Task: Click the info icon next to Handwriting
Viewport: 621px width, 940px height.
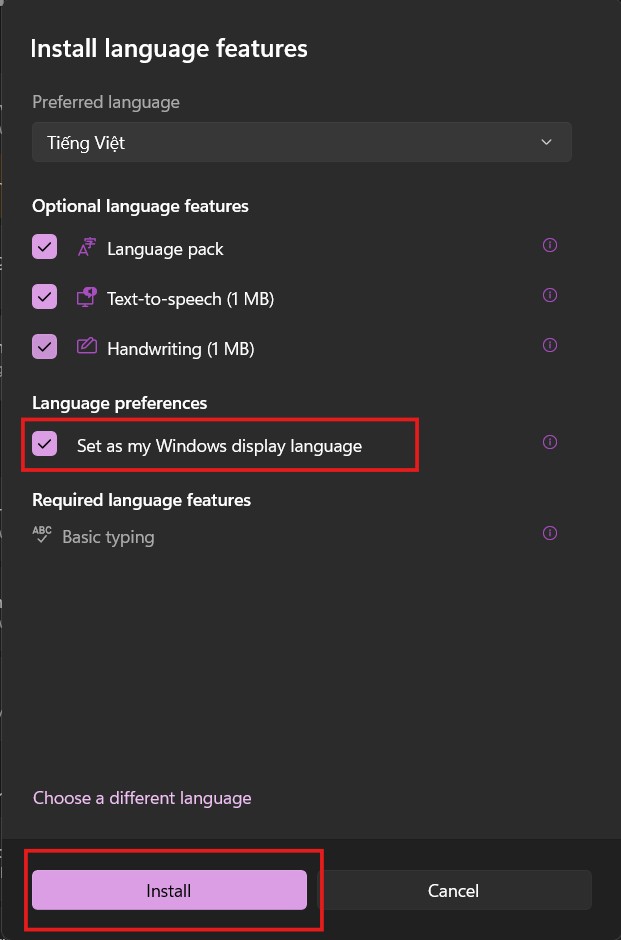Action: [x=550, y=345]
